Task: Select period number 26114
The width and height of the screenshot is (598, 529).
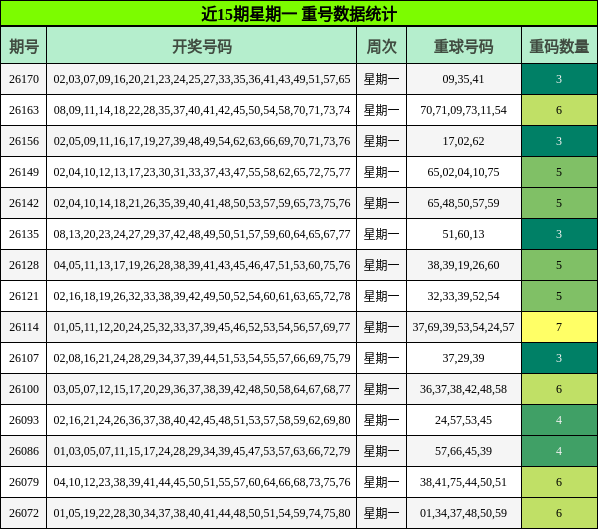Action: [x=24, y=327]
